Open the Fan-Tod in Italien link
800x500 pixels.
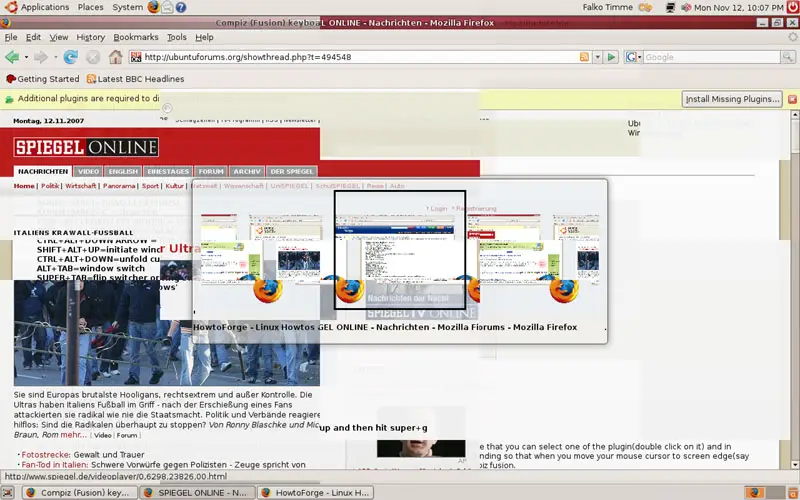(x=163, y=465)
